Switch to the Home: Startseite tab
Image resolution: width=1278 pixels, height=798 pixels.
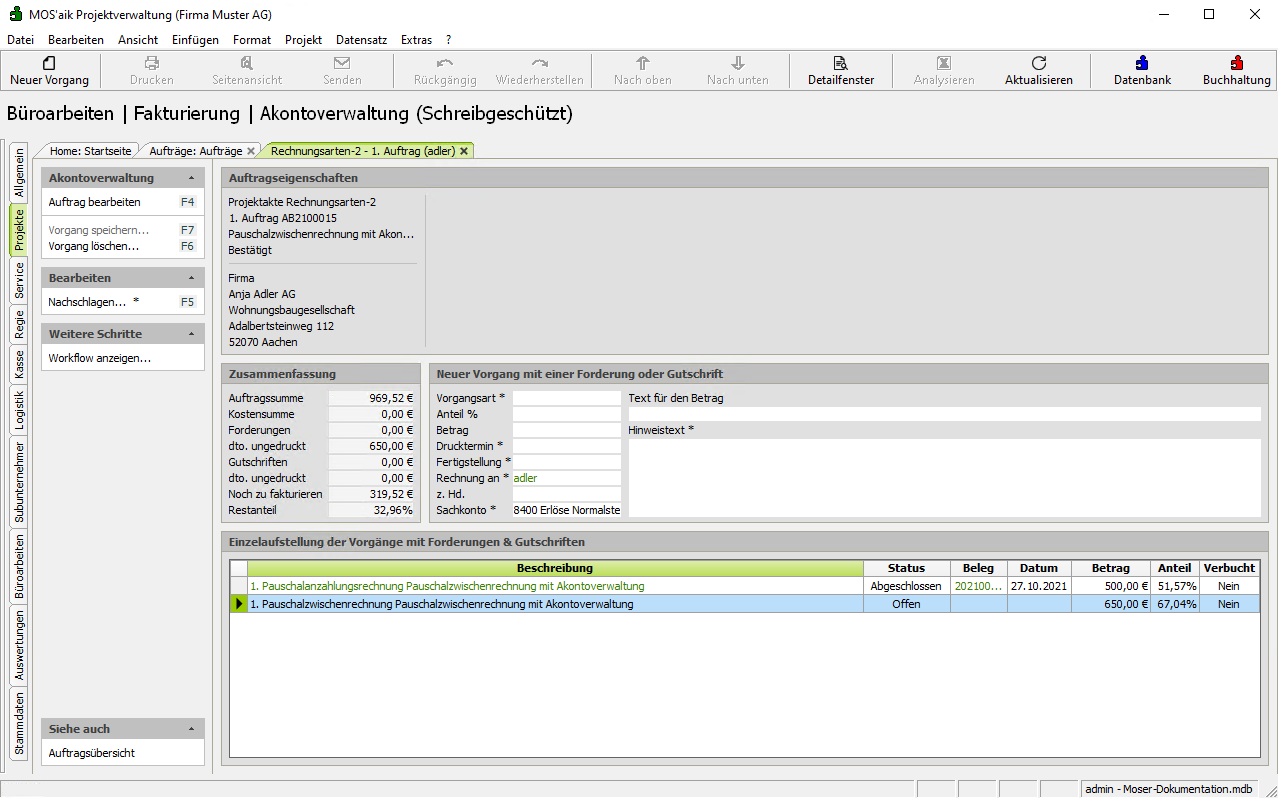(90, 151)
